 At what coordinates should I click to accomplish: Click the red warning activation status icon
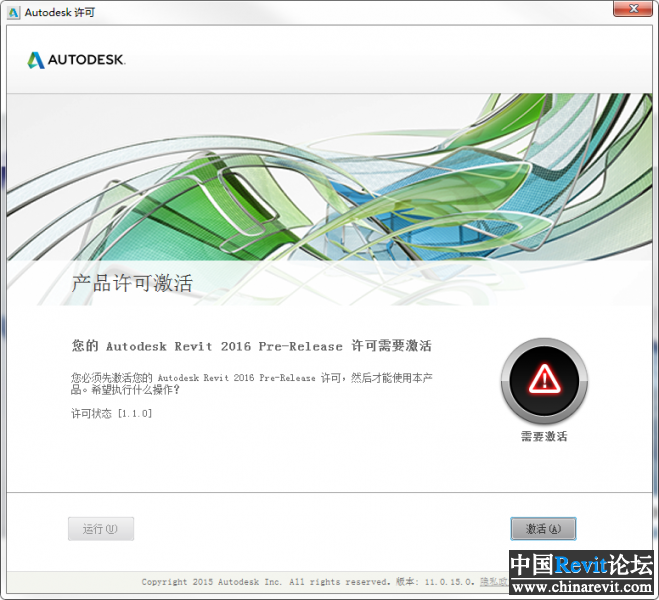pos(544,381)
